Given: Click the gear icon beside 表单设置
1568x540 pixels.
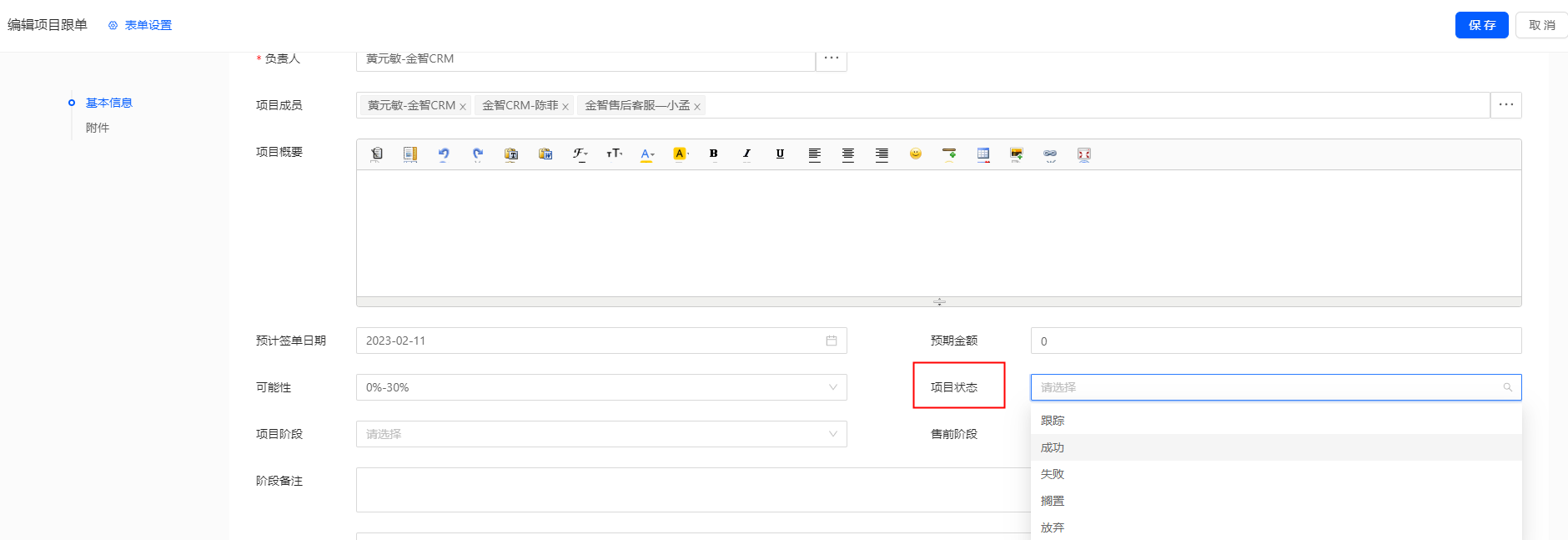Looking at the screenshot, I should [x=113, y=25].
